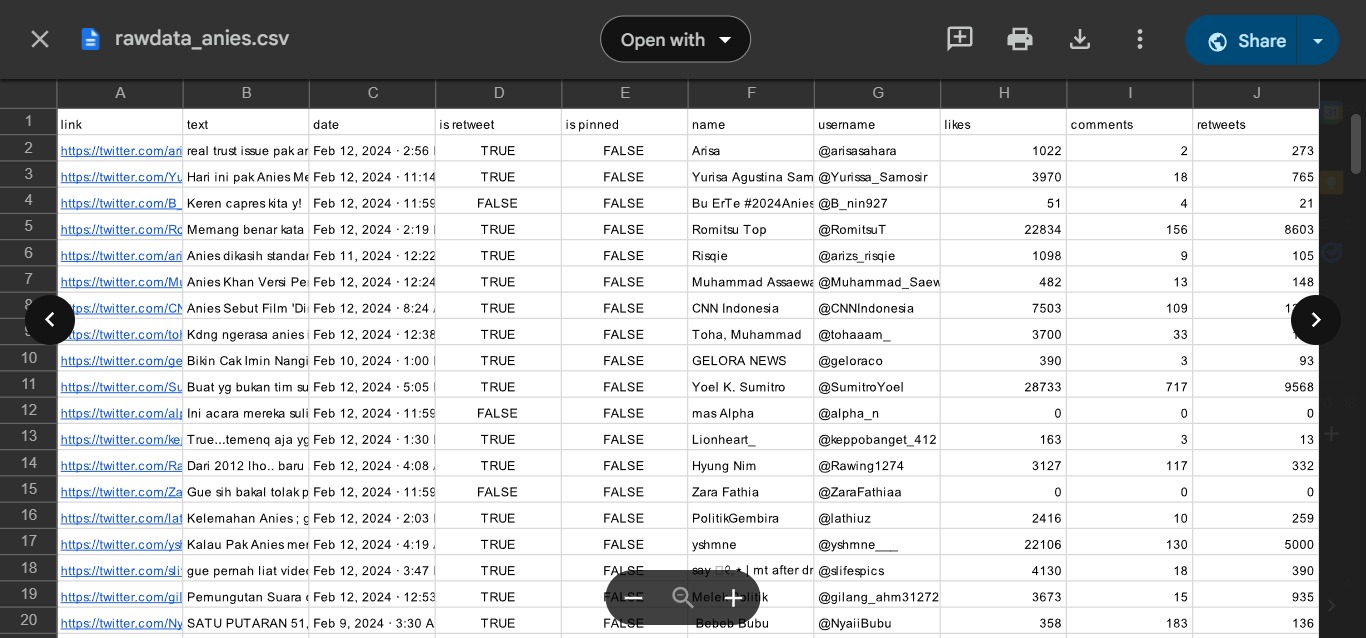Select row 5 header
The image size is (1366, 638).
pyautogui.click(x=29, y=226)
